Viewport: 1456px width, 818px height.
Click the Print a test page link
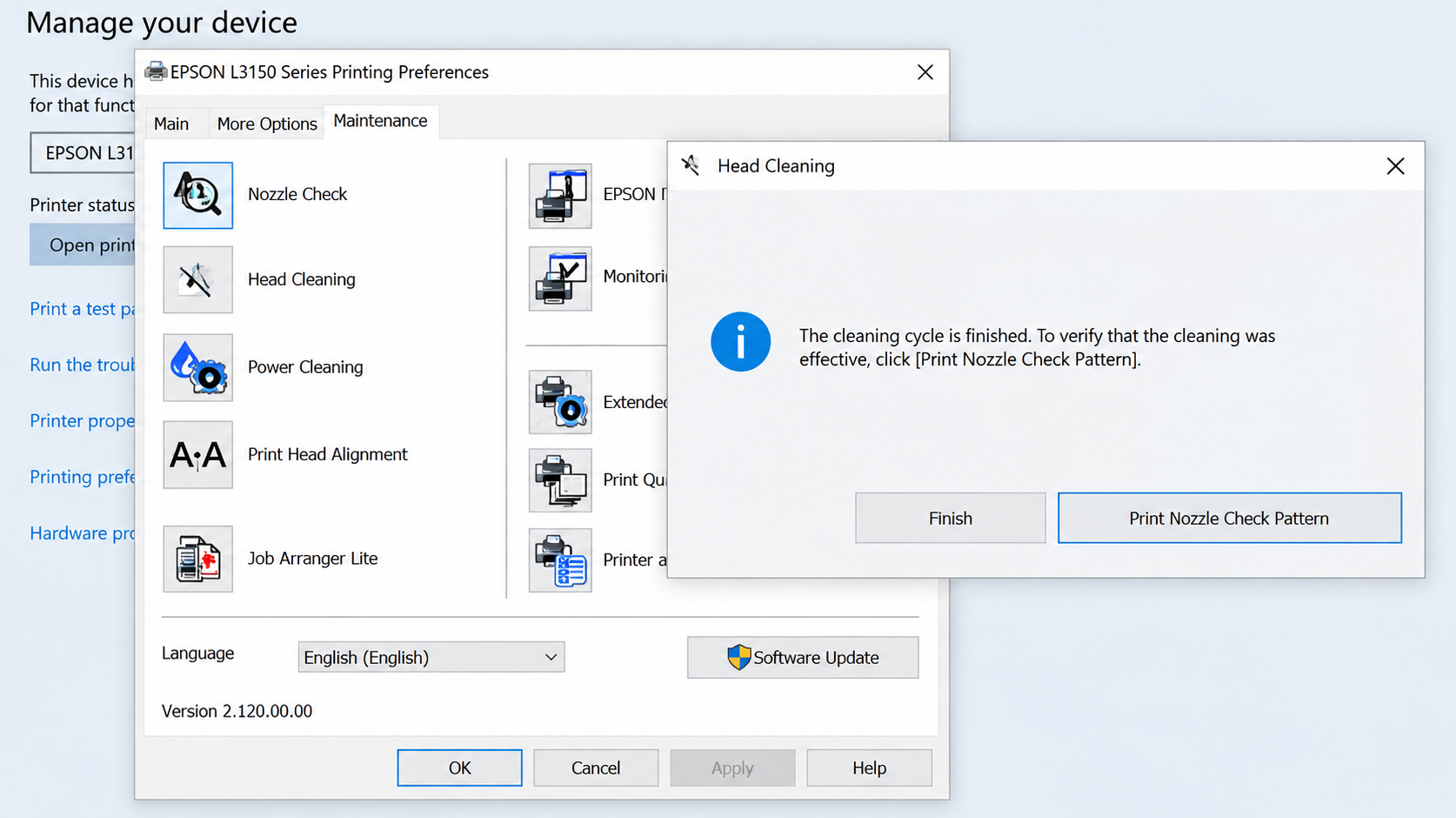[x=82, y=309]
